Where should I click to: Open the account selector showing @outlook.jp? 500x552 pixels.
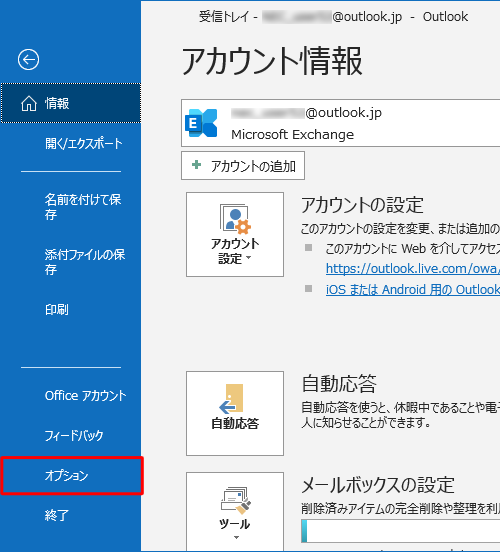[x=340, y=123]
